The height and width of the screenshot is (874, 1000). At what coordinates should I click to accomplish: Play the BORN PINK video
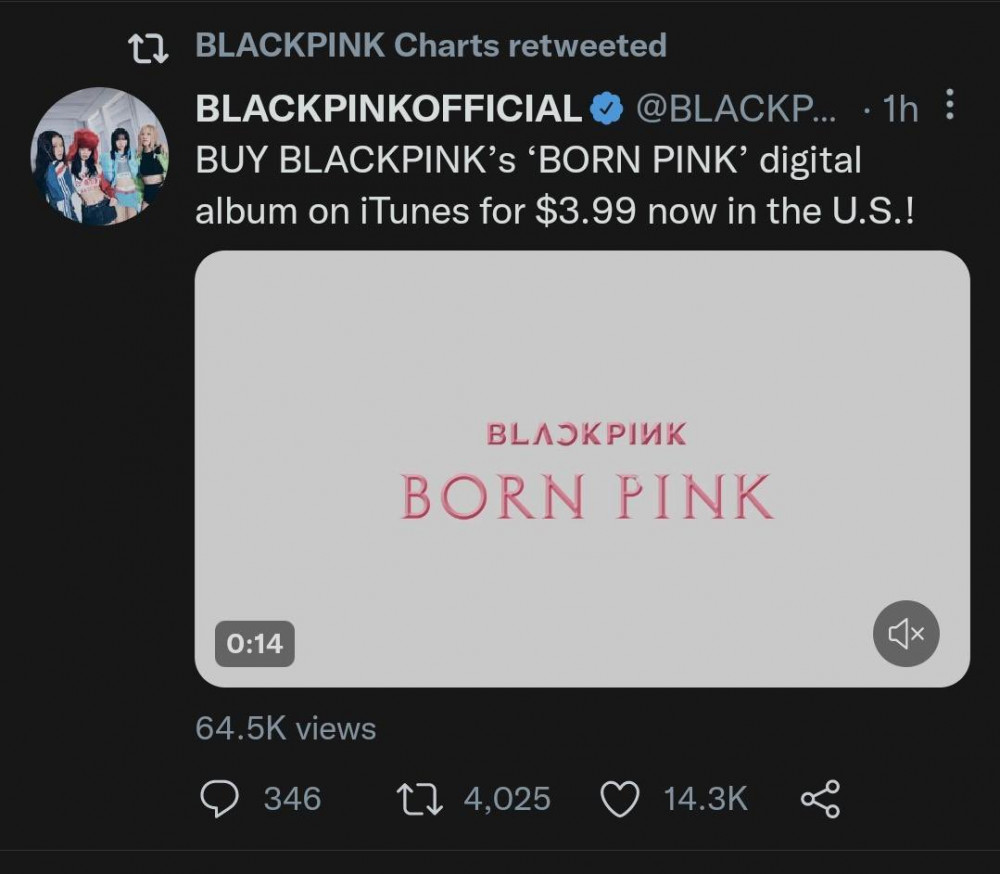click(582, 469)
